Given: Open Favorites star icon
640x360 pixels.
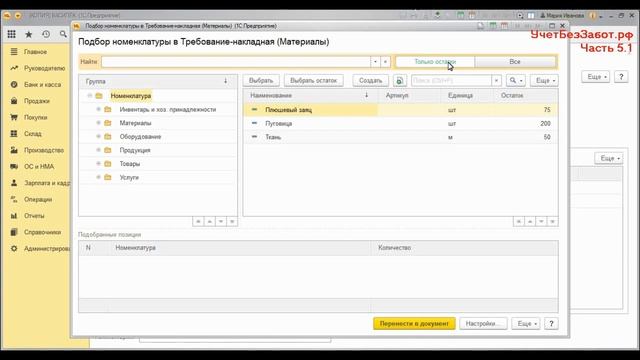Looking at the screenshot, I should (29, 34).
